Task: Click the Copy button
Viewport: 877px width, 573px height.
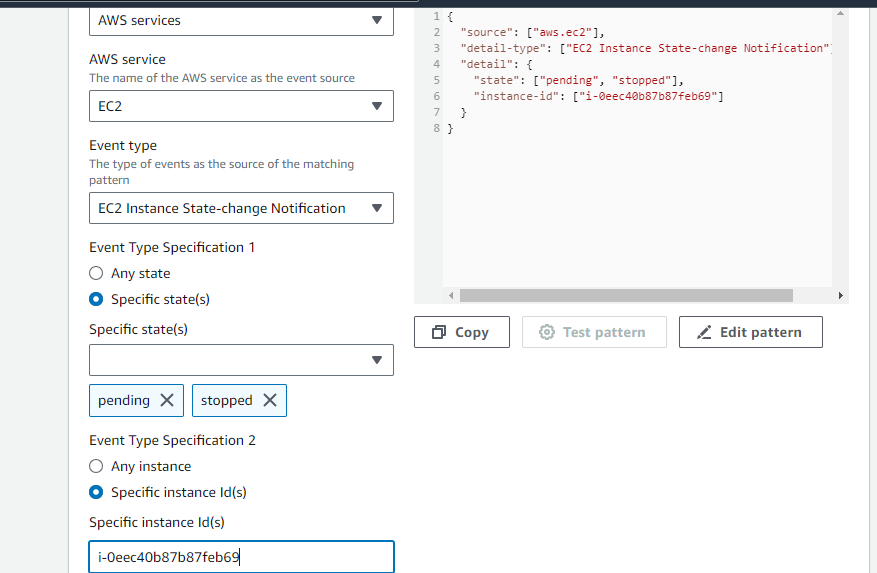Action: pyautogui.click(x=462, y=332)
